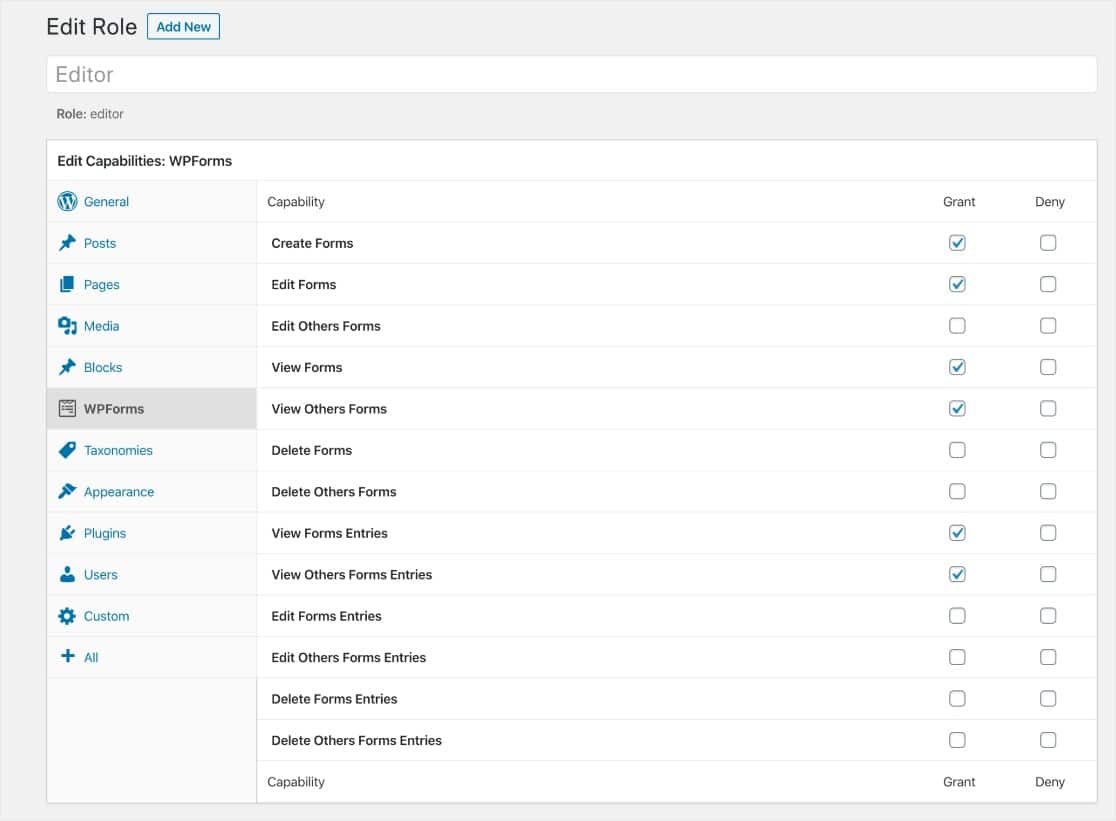Click the pages icon beside Pages
This screenshot has height=821, width=1116.
pyautogui.click(x=67, y=285)
